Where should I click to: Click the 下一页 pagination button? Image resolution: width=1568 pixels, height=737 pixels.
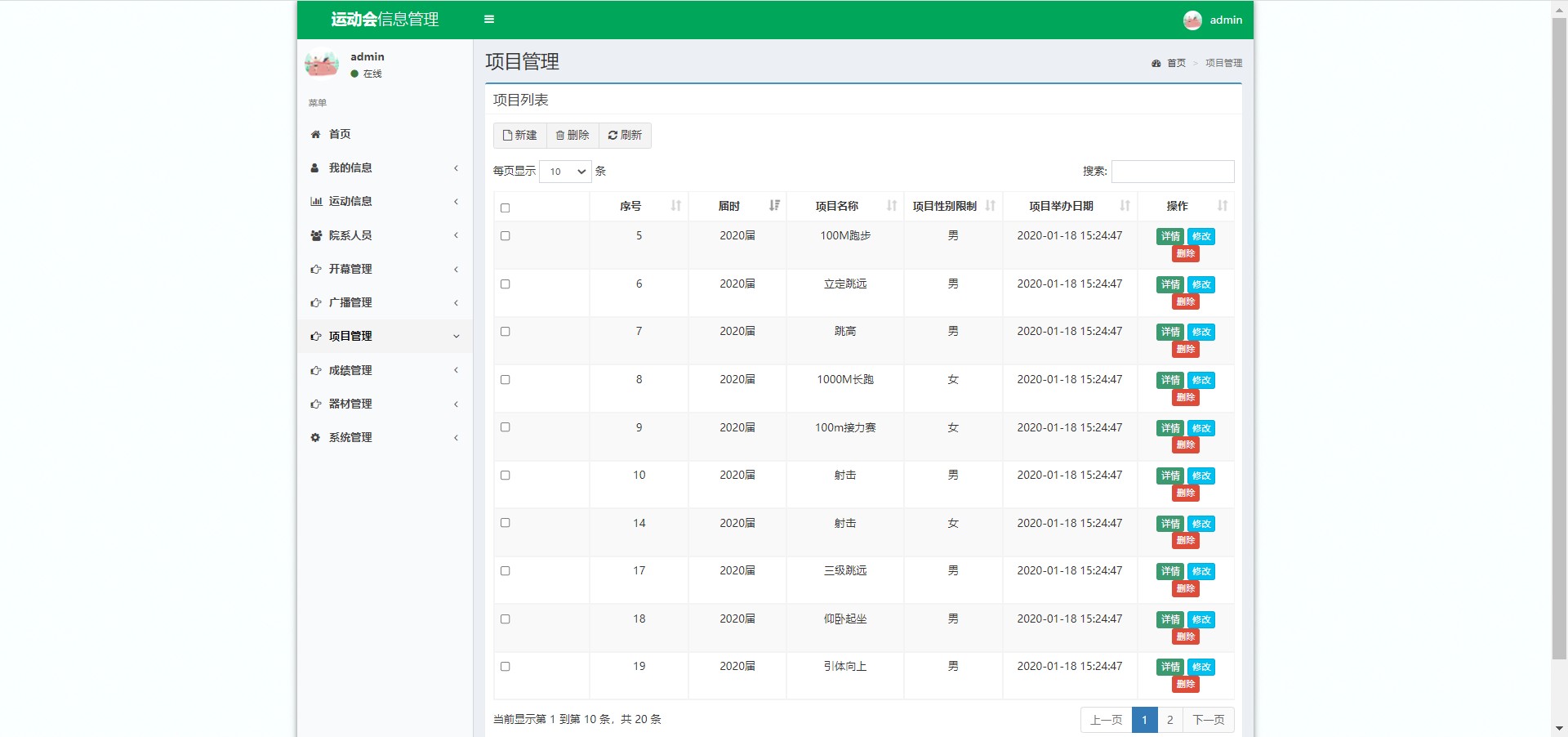point(1209,720)
